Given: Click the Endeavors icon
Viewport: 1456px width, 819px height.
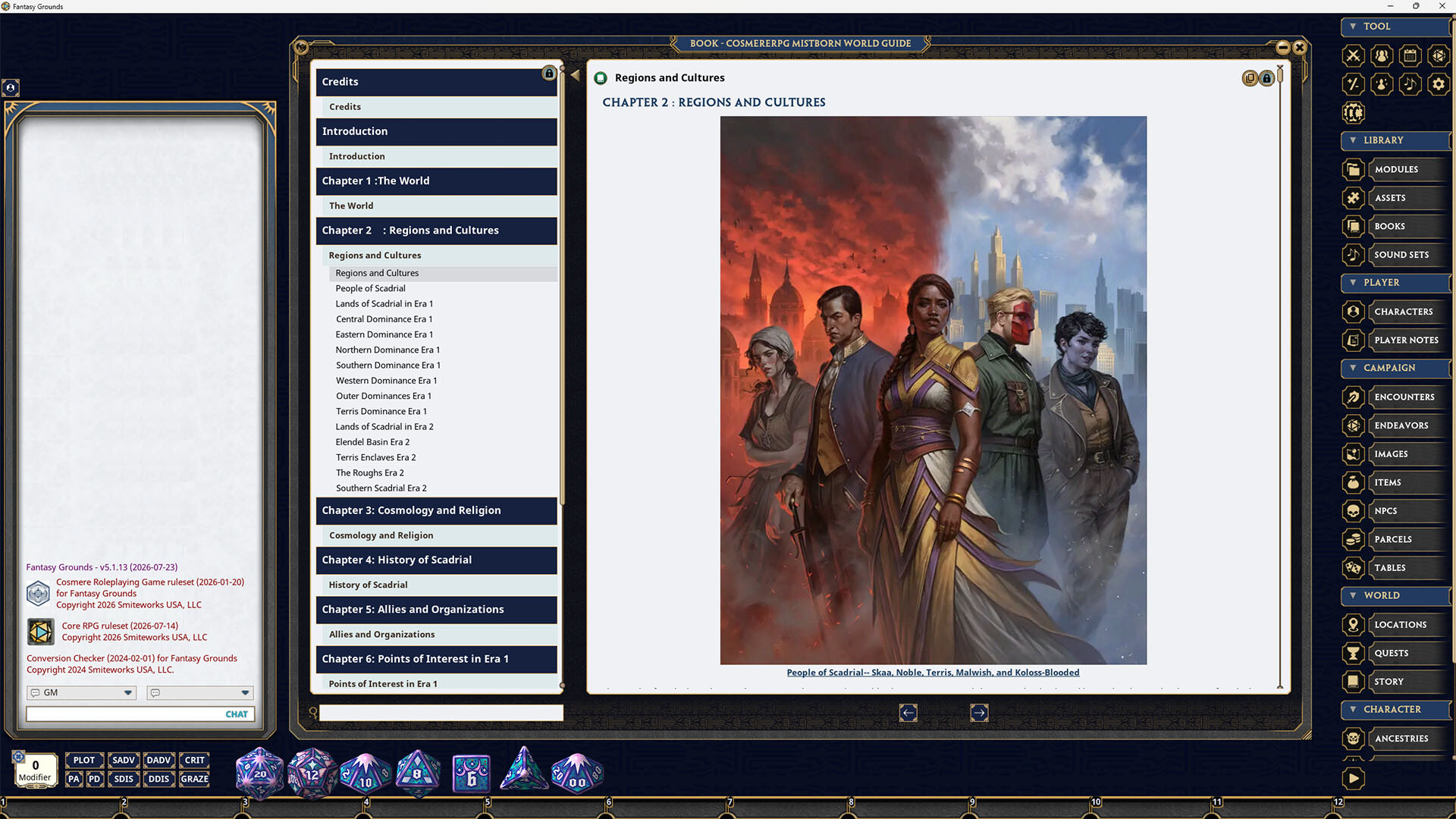Looking at the screenshot, I should pyautogui.click(x=1354, y=425).
